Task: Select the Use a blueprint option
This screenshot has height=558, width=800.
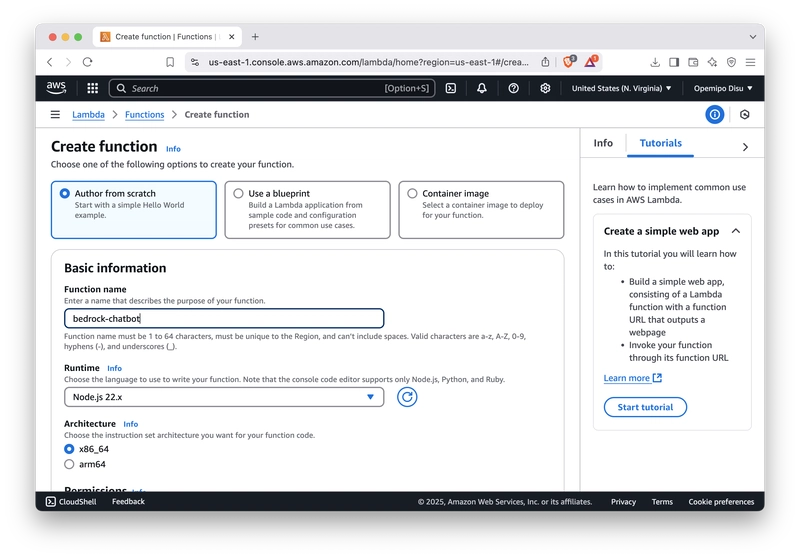Action: click(238, 194)
